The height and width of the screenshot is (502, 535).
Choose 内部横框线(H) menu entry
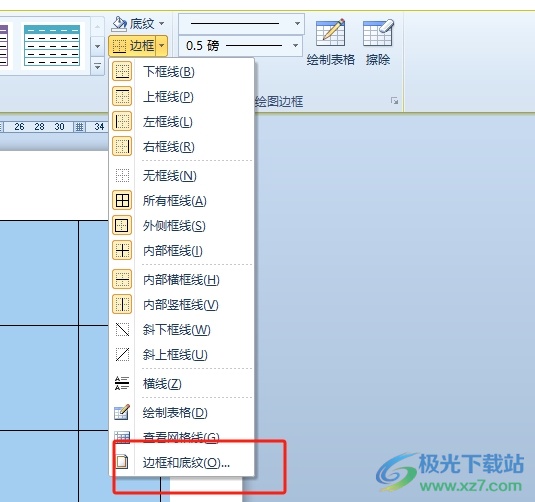(x=182, y=279)
